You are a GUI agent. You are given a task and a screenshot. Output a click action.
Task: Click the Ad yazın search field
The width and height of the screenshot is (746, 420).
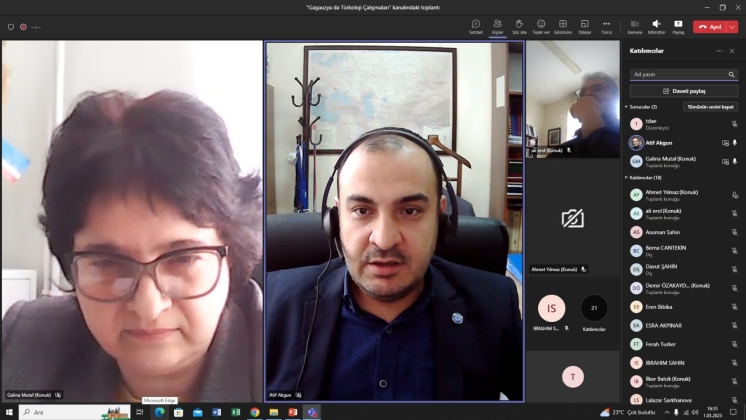coord(678,74)
